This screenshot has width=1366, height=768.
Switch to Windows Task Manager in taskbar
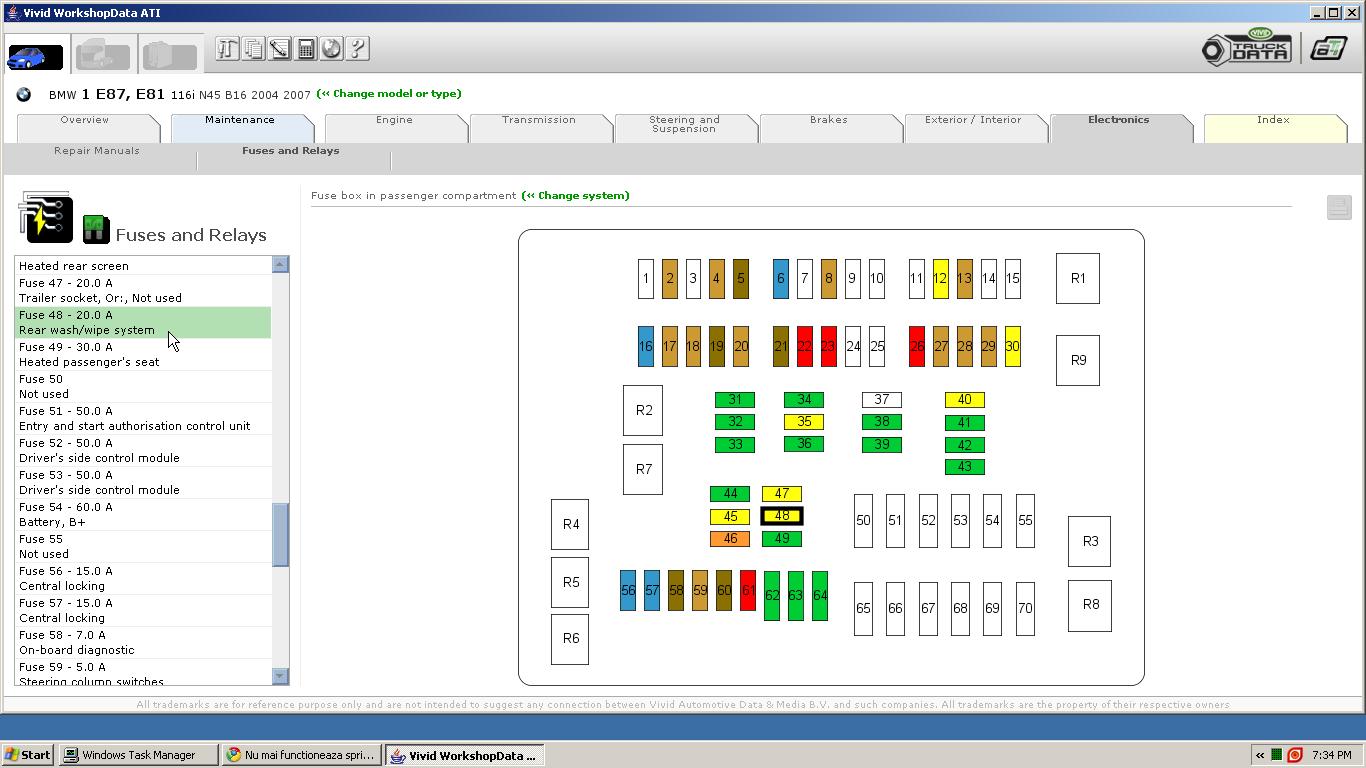point(138,755)
